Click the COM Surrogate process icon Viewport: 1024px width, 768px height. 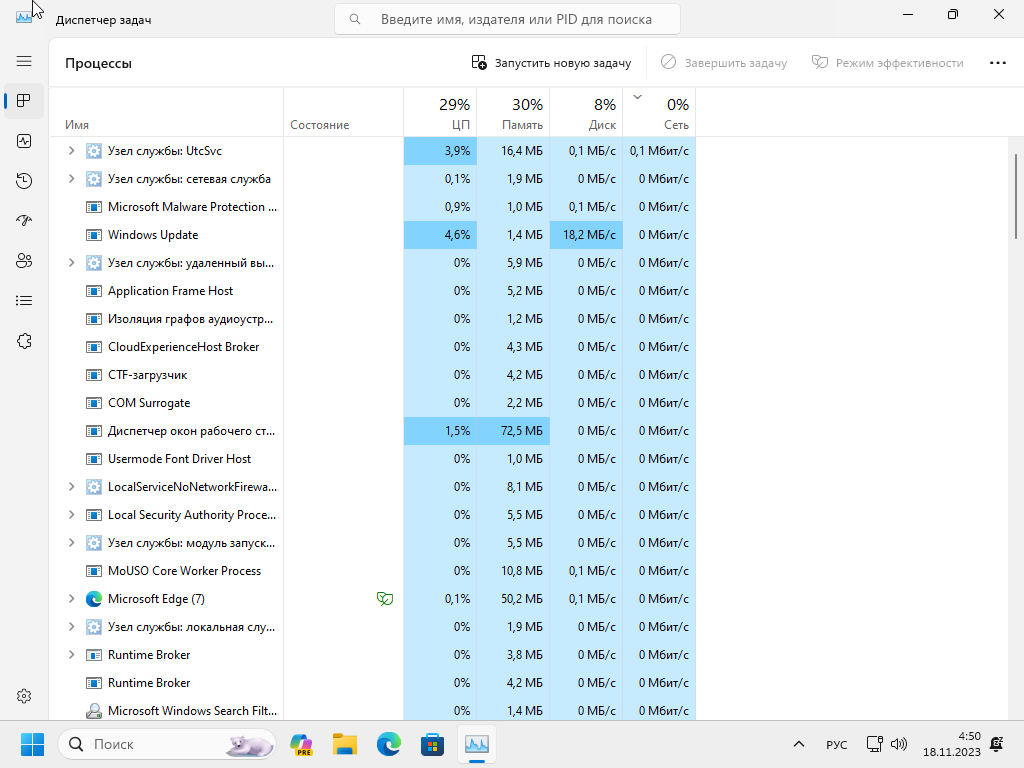click(94, 403)
